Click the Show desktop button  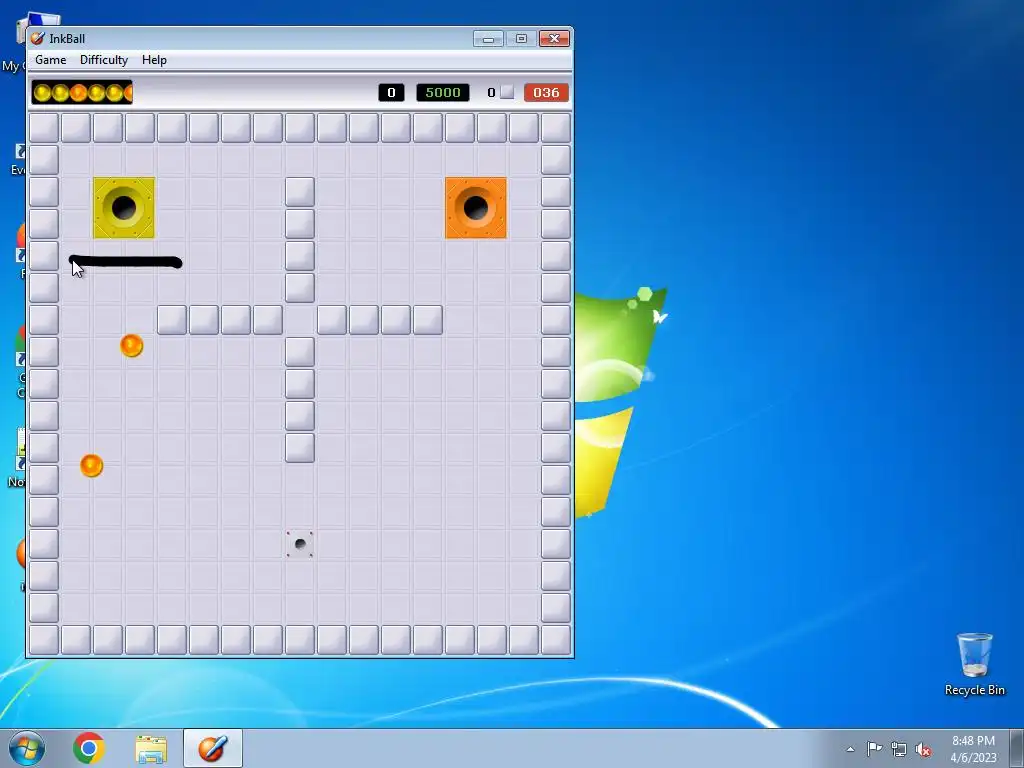pos(1017,748)
